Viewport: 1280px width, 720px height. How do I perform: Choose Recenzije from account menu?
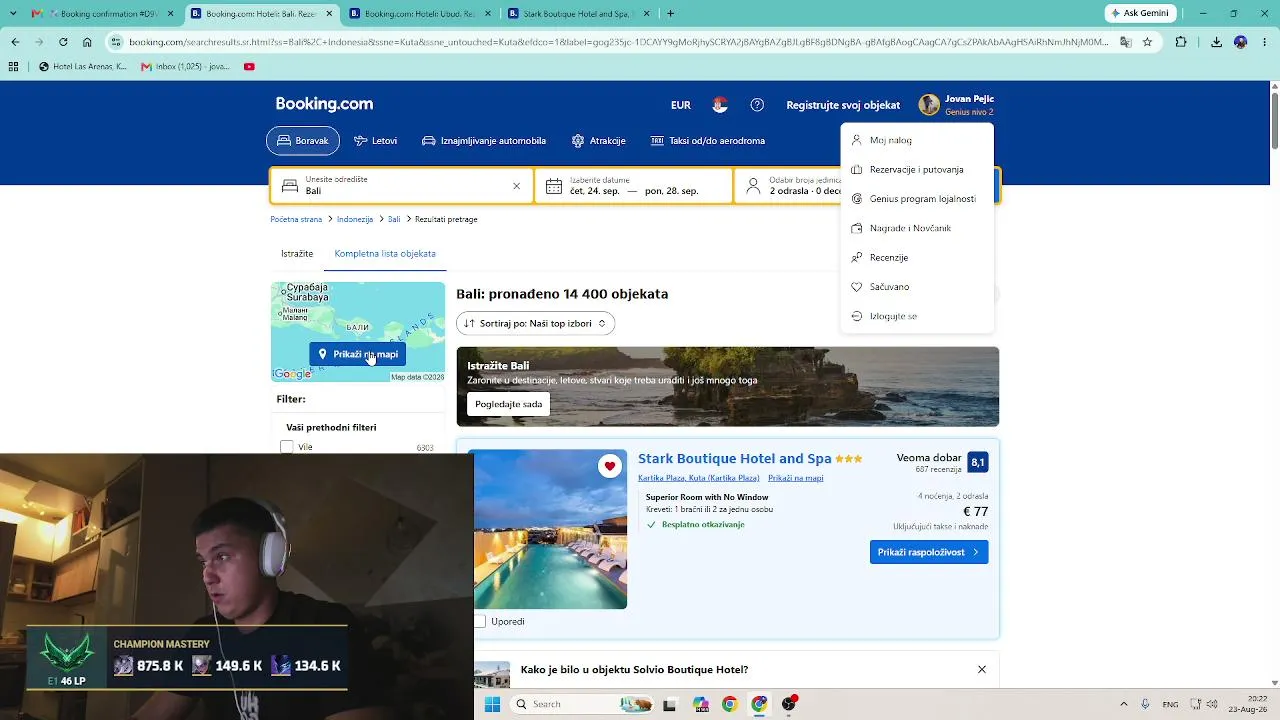(x=918, y=258)
